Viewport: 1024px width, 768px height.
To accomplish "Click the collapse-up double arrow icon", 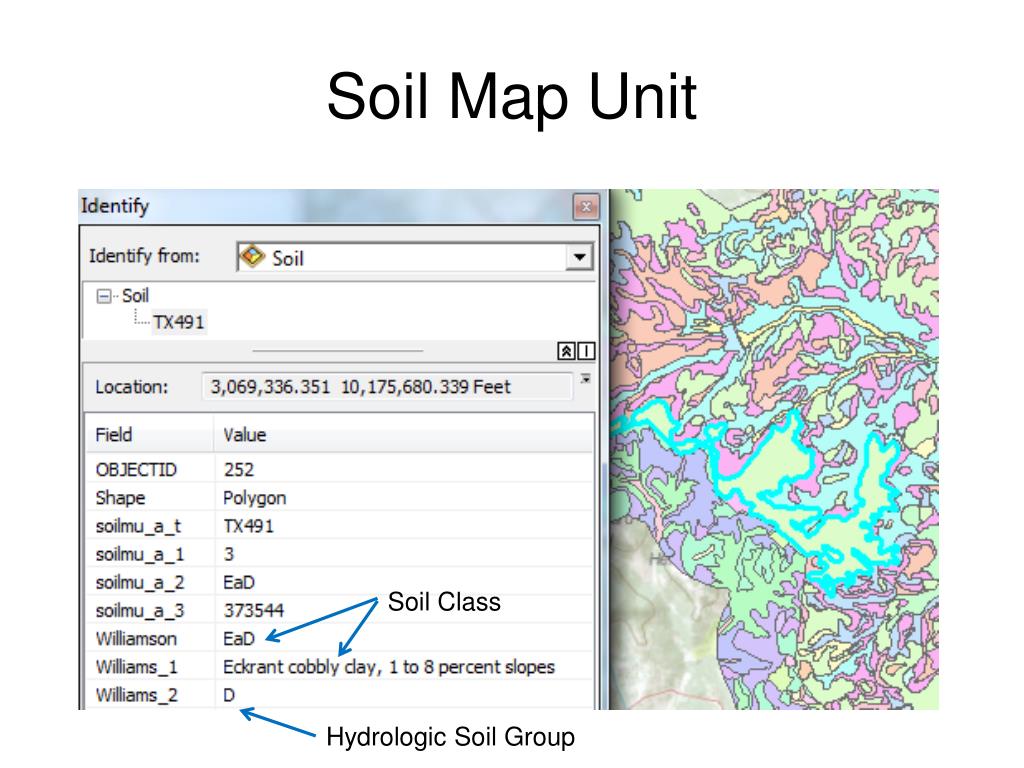I will 566,351.
